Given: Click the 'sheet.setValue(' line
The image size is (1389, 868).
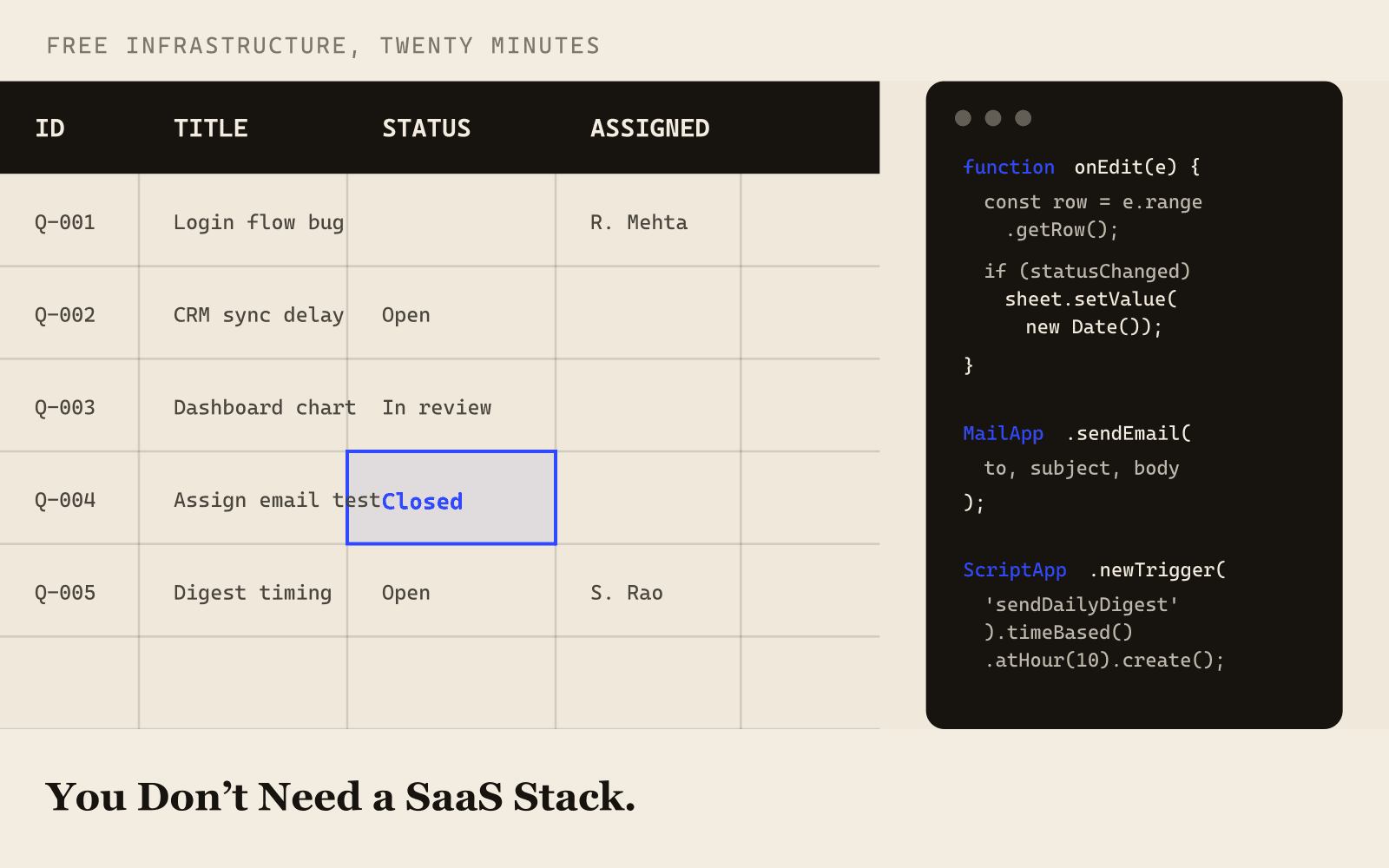Looking at the screenshot, I should (1091, 299).
